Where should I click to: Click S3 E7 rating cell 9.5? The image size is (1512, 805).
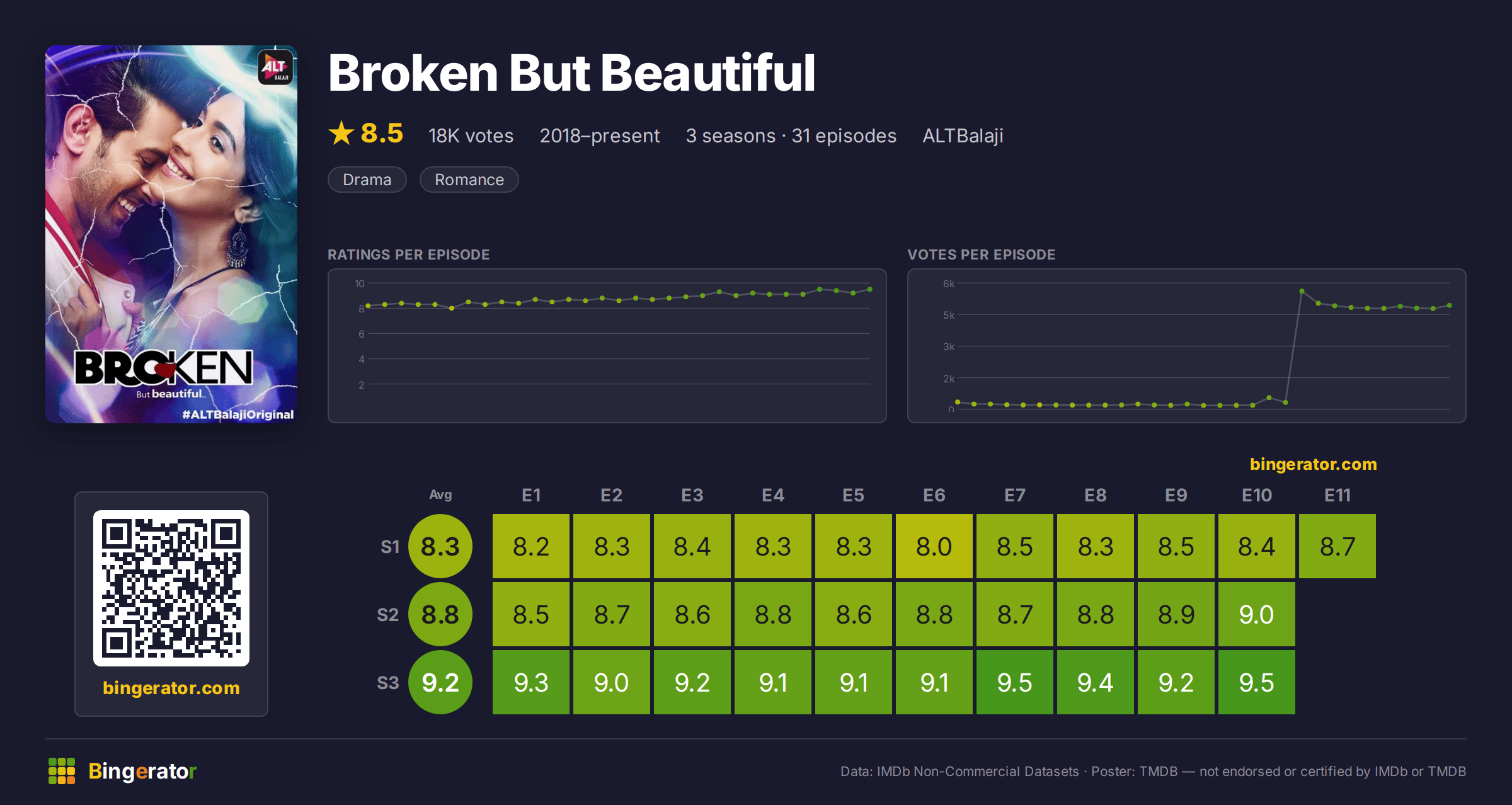[x=1015, y=682]
